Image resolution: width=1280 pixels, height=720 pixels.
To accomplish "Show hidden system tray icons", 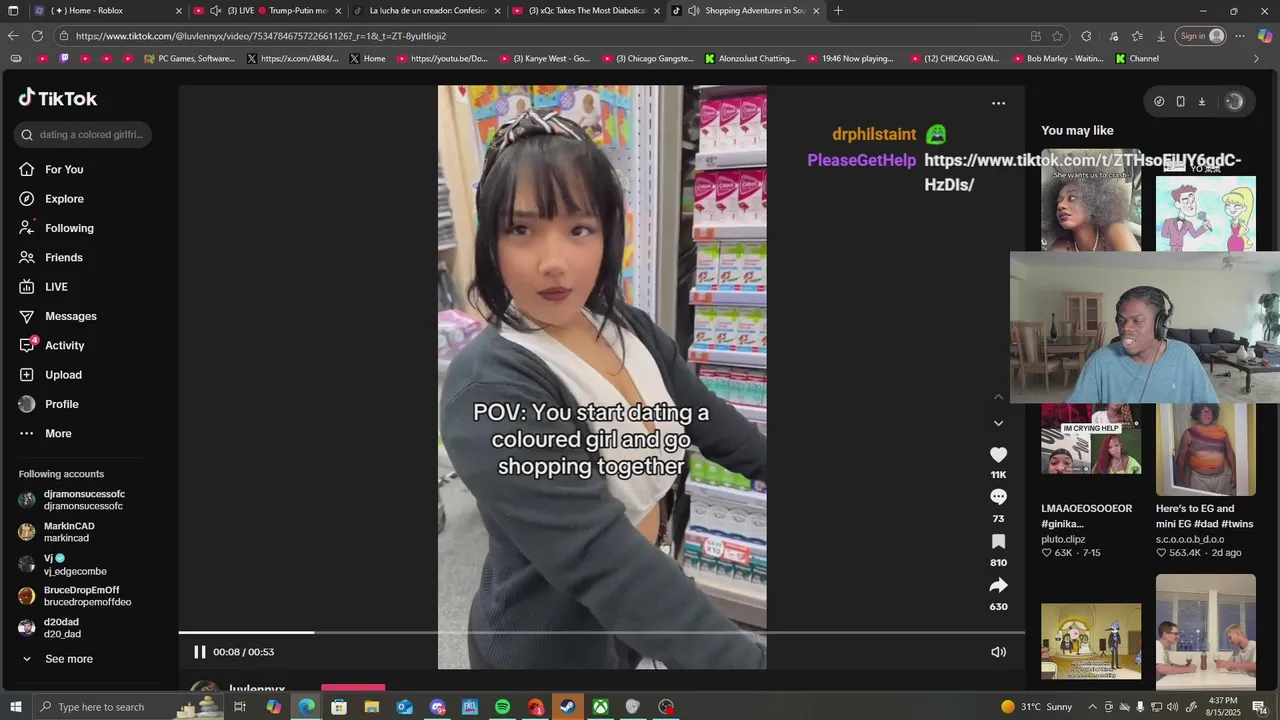I will [1092, 707].
